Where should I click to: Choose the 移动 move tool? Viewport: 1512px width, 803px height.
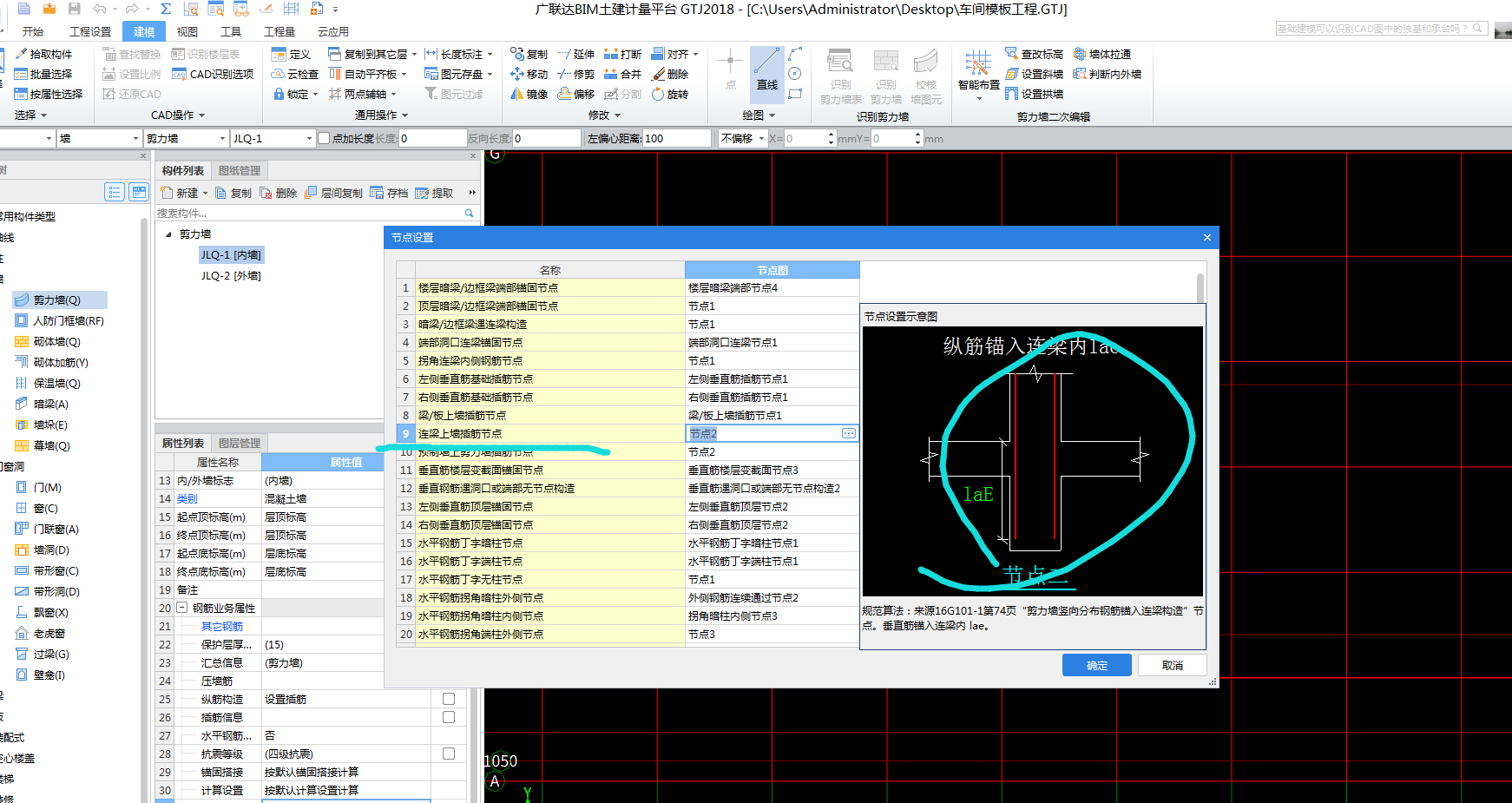click(529, 74)
